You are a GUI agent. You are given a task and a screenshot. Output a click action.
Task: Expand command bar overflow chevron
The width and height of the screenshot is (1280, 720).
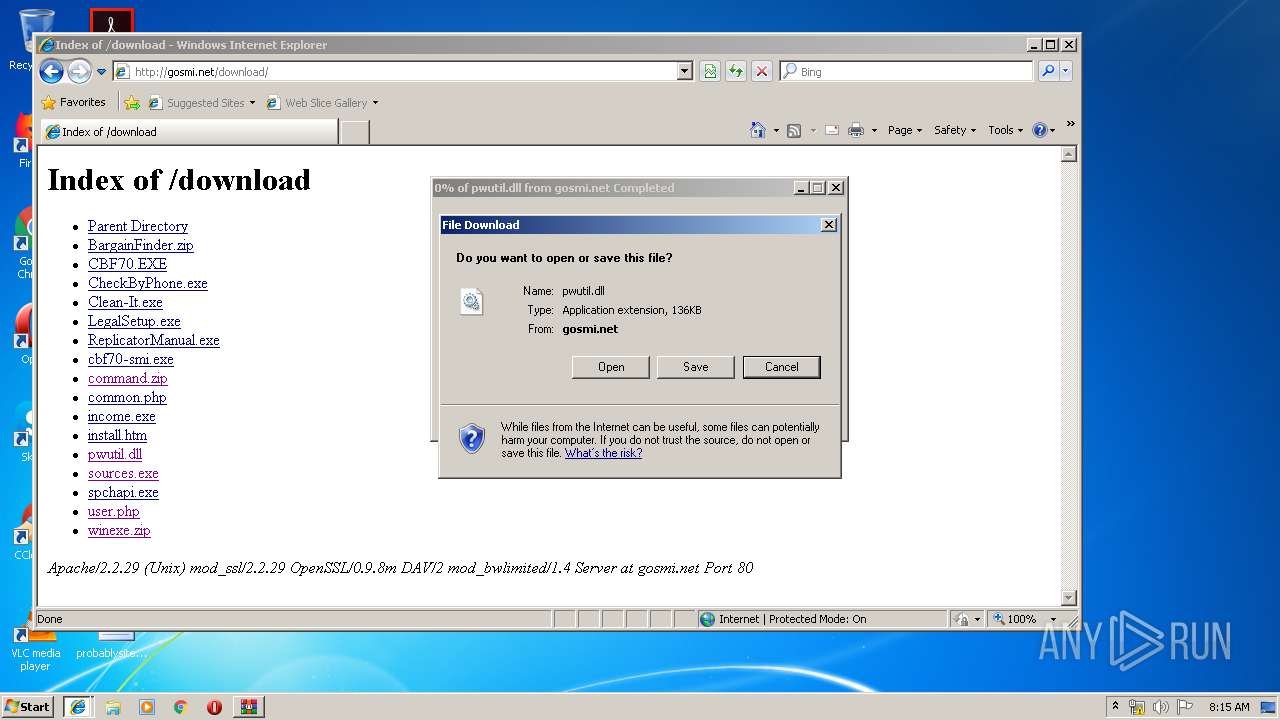[x=1070, y=124]
